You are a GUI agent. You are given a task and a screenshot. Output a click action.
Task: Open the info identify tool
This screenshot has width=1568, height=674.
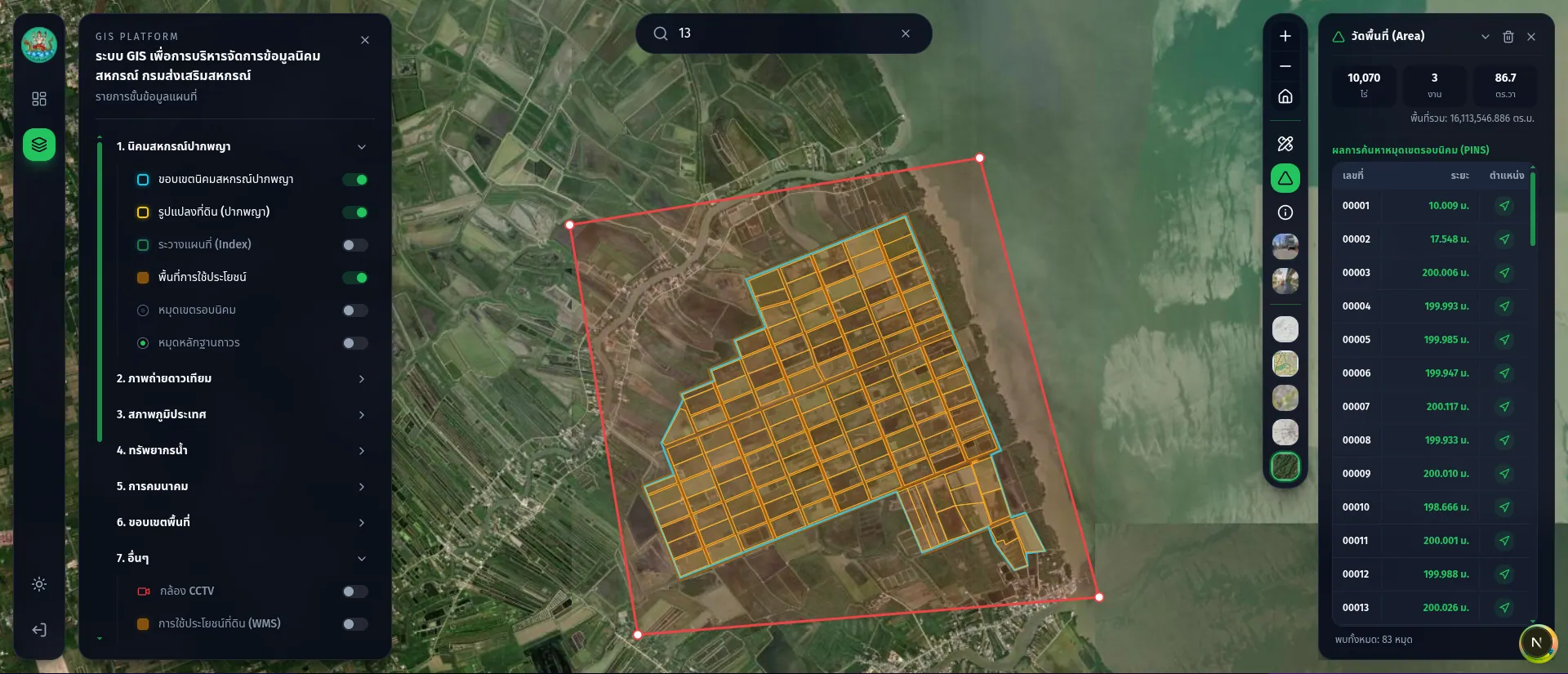click(1285, 212)
